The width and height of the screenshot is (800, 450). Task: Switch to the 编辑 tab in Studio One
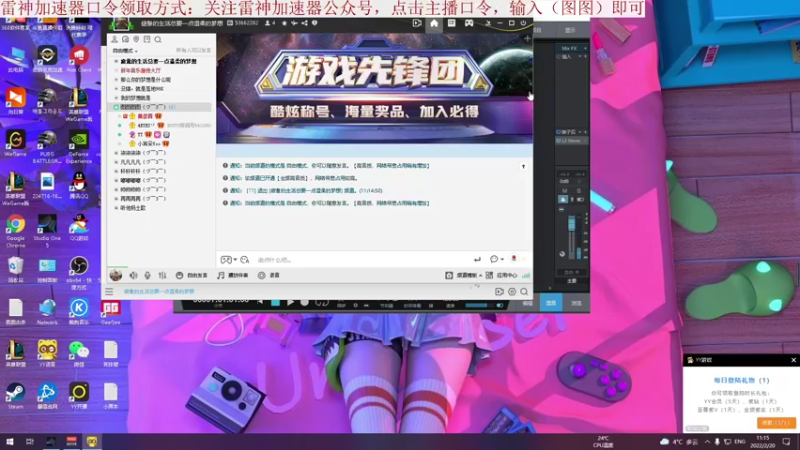pos(527,303)
